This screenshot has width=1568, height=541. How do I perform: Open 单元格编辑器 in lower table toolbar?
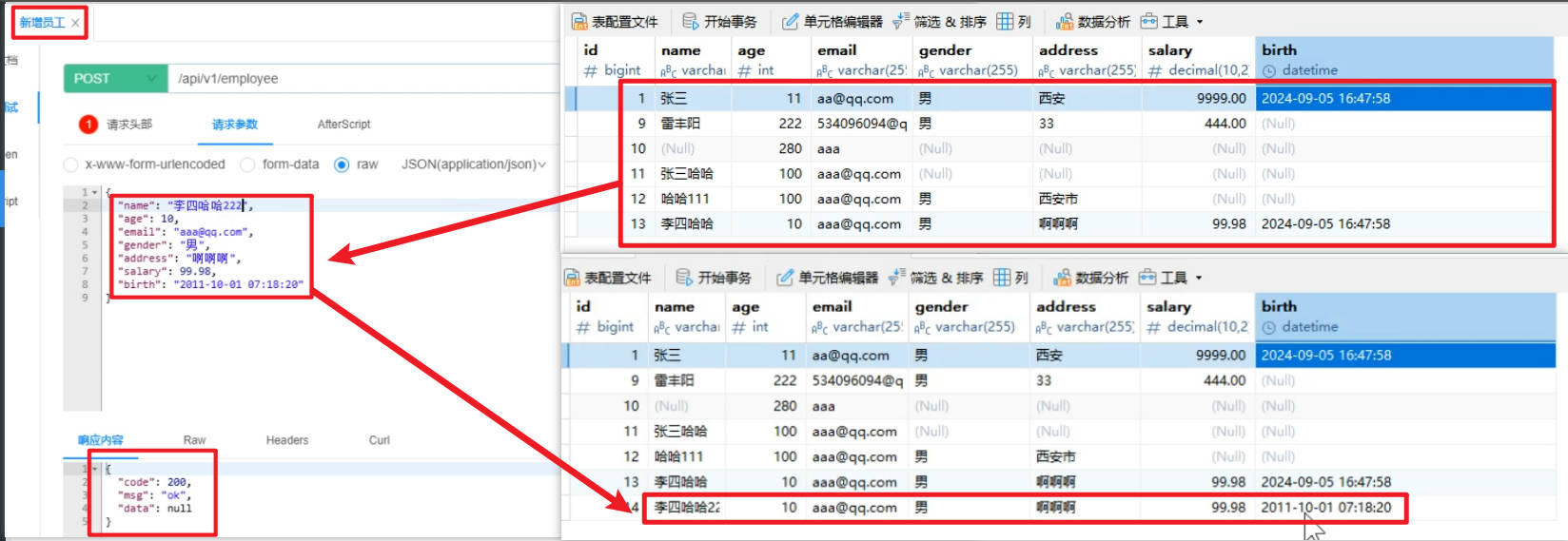(828, 278)
